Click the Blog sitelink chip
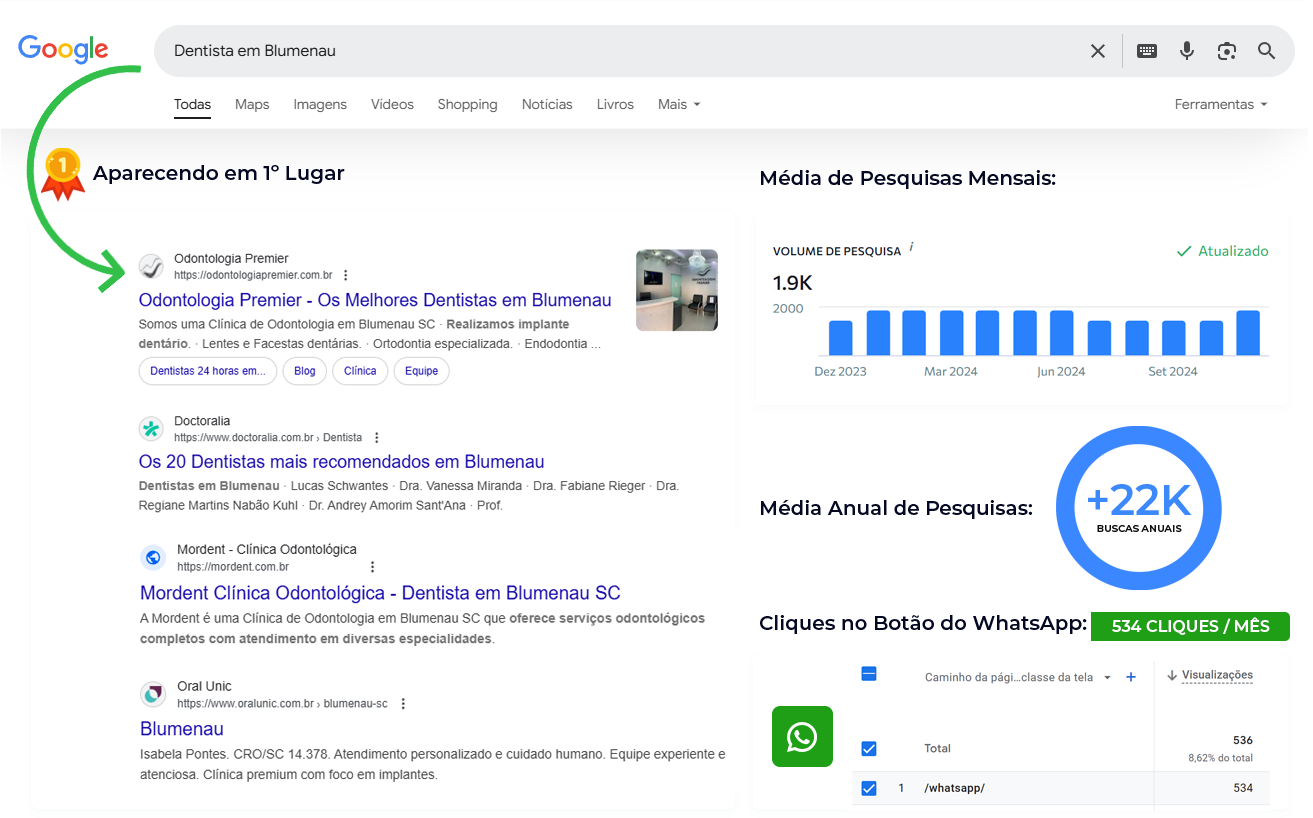 pos(305,371)
